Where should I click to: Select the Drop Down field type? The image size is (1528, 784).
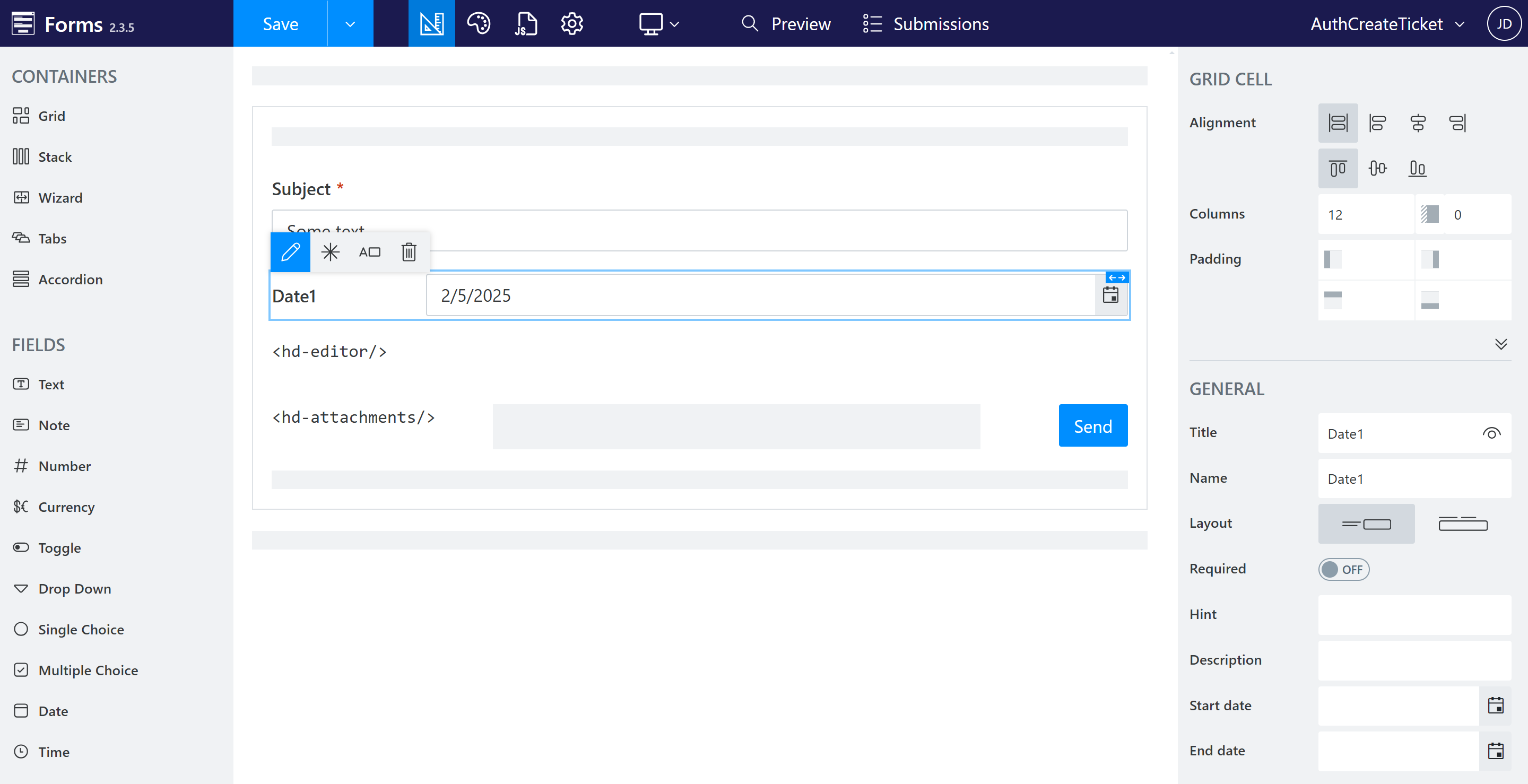click(x=62, y=589)
